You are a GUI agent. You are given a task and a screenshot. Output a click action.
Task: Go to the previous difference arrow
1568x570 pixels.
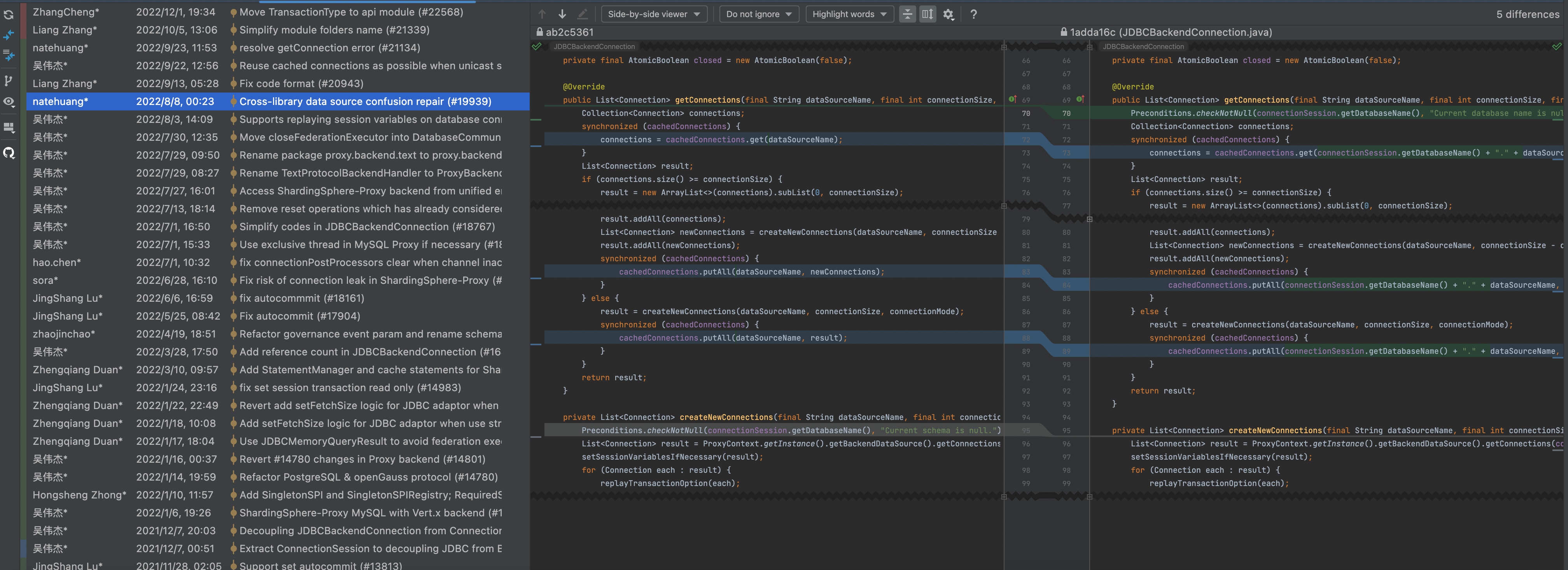click(x=542, y=14)
